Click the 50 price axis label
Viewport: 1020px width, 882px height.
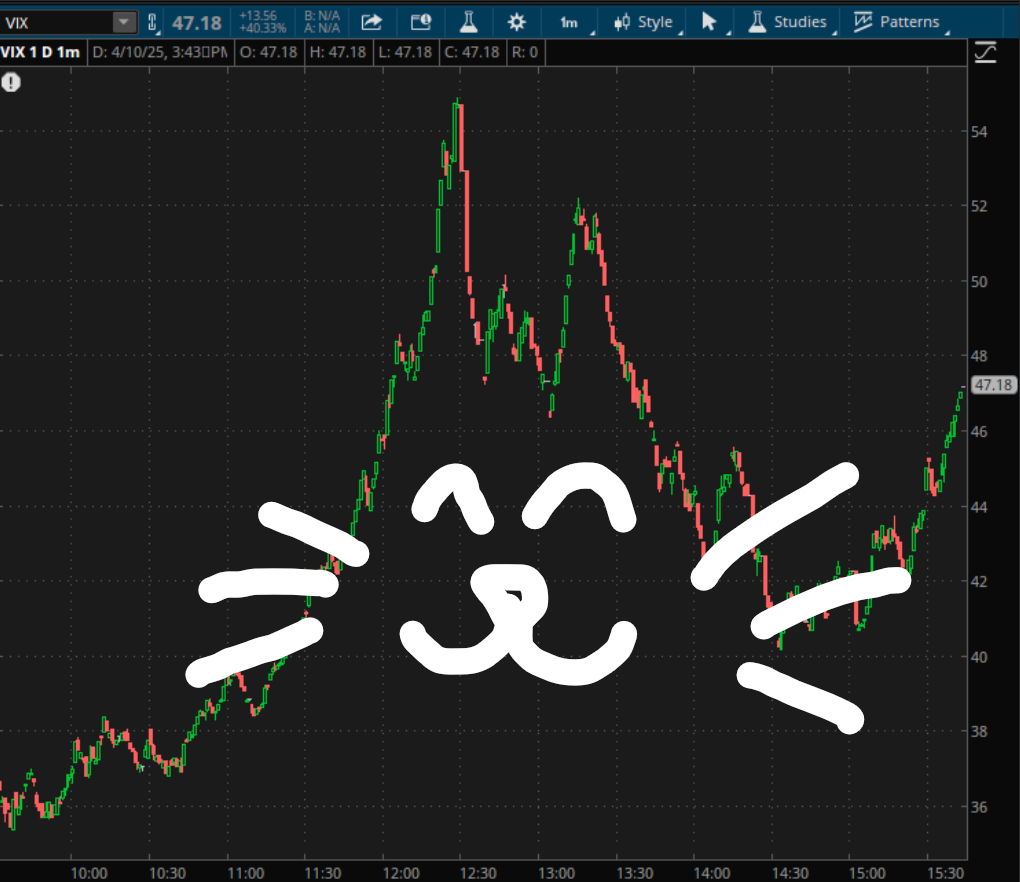(x=978, y=282)
